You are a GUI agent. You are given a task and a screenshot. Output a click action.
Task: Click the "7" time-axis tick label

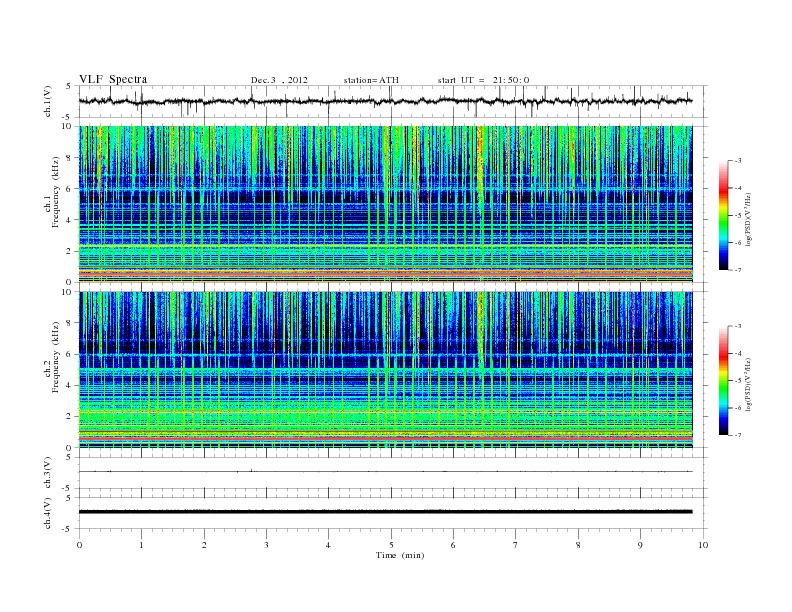tap(516, 545)
